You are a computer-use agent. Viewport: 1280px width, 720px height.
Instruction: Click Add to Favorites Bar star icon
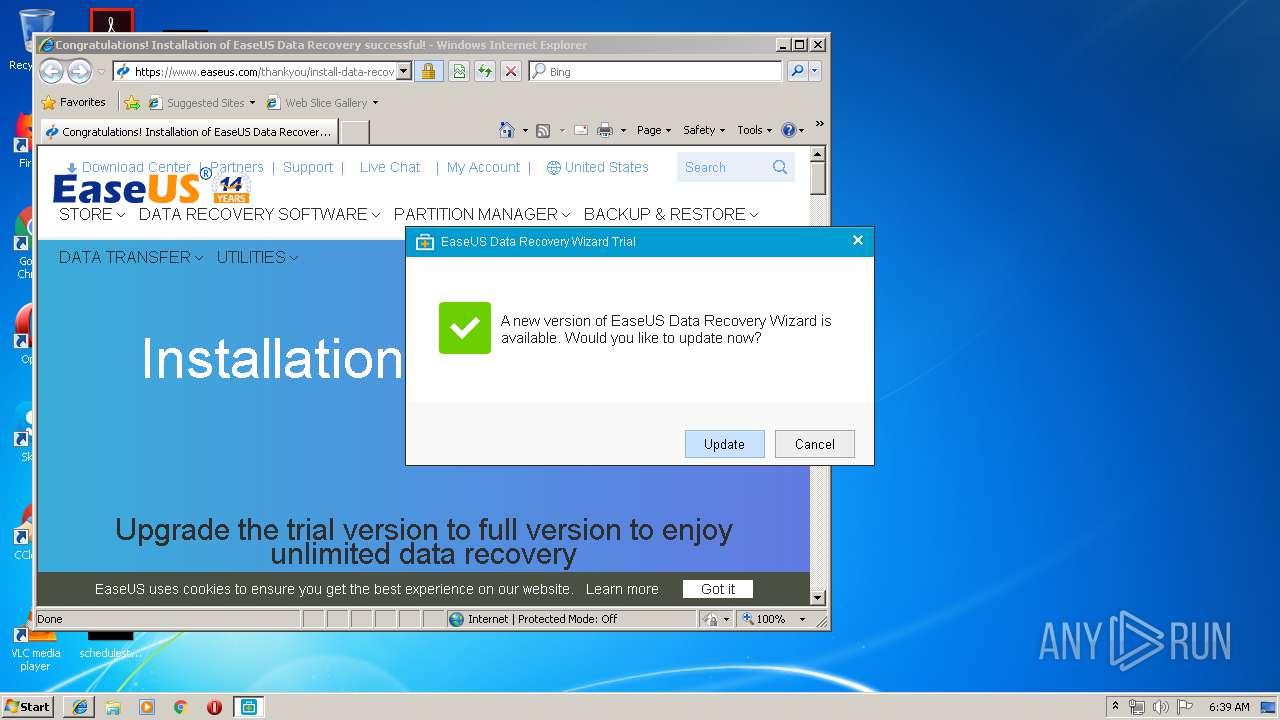point(132,102)
